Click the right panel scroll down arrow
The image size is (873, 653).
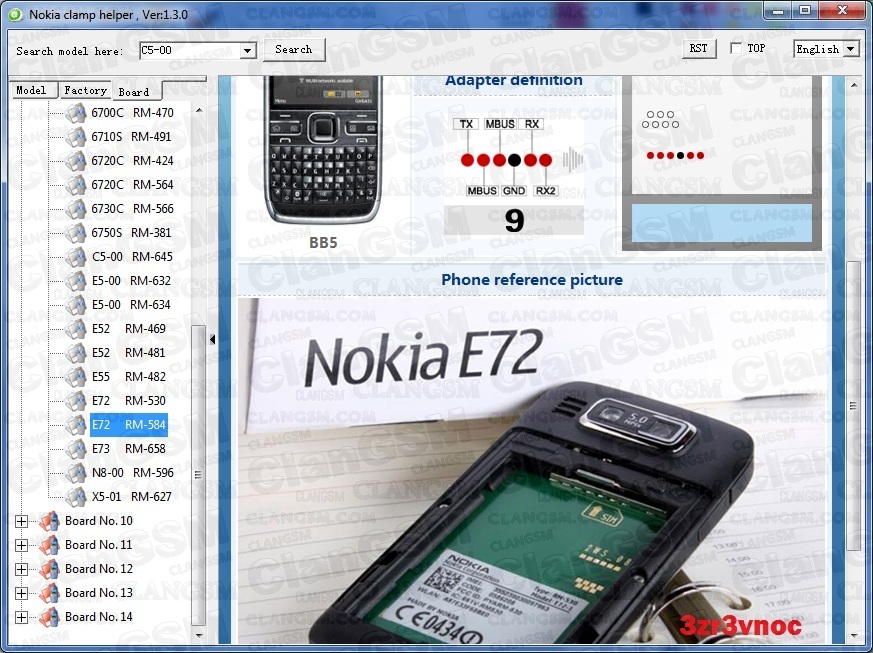point(854,635)
